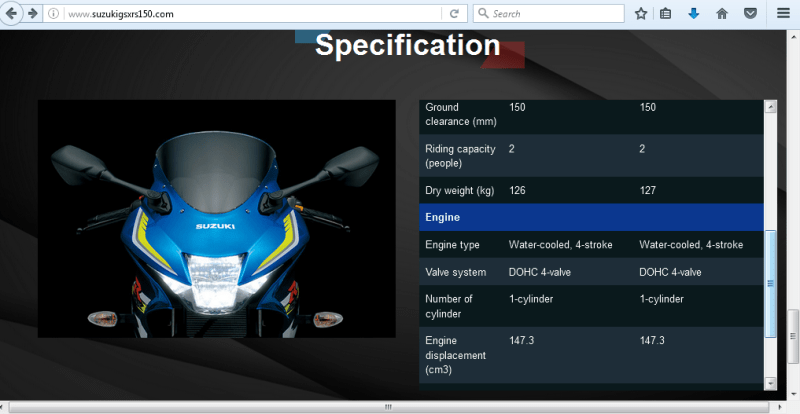
Task: Focus the Search input field
Action: click(560, 14)
